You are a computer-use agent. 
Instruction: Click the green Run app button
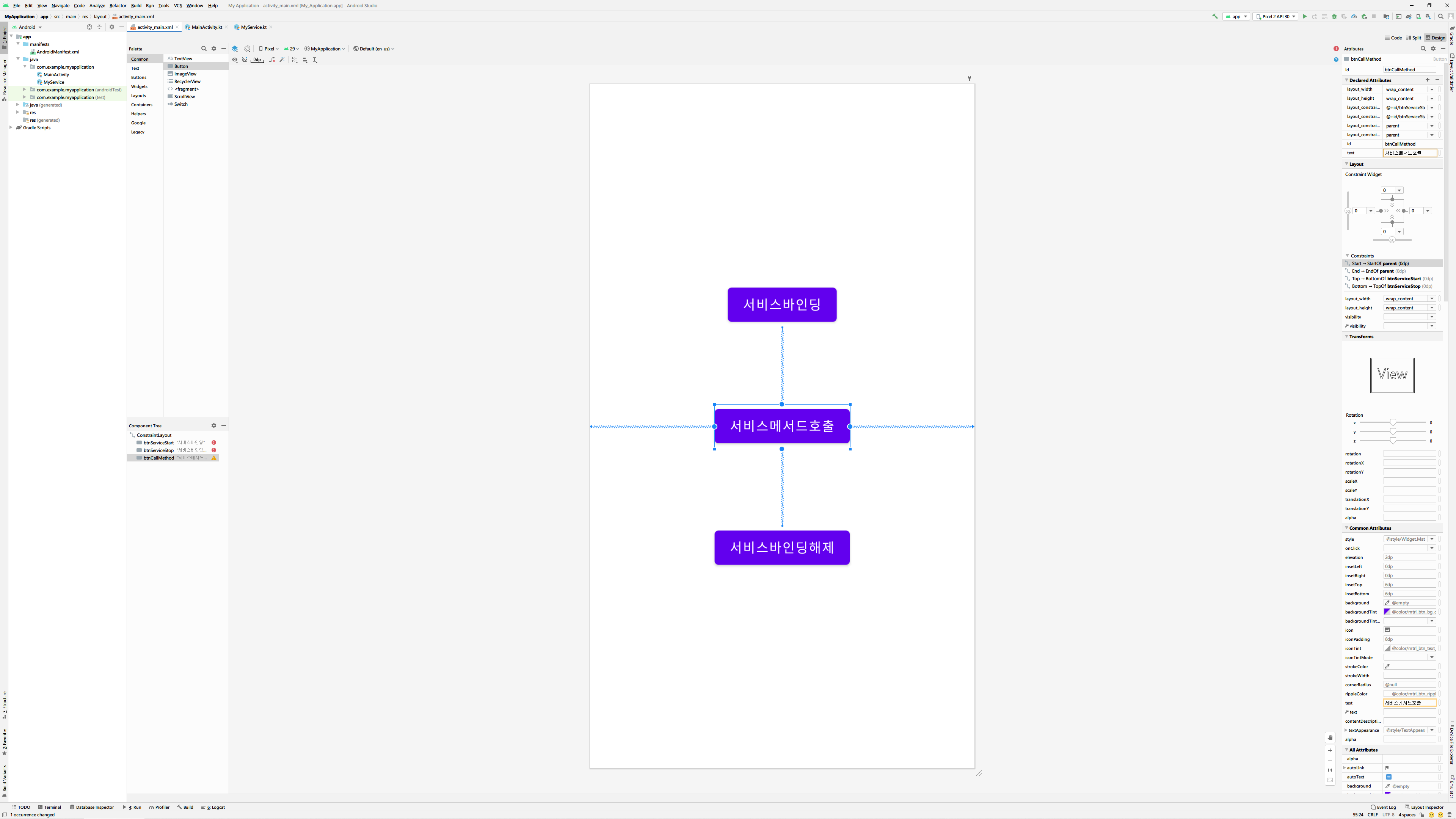point(1304,16)
